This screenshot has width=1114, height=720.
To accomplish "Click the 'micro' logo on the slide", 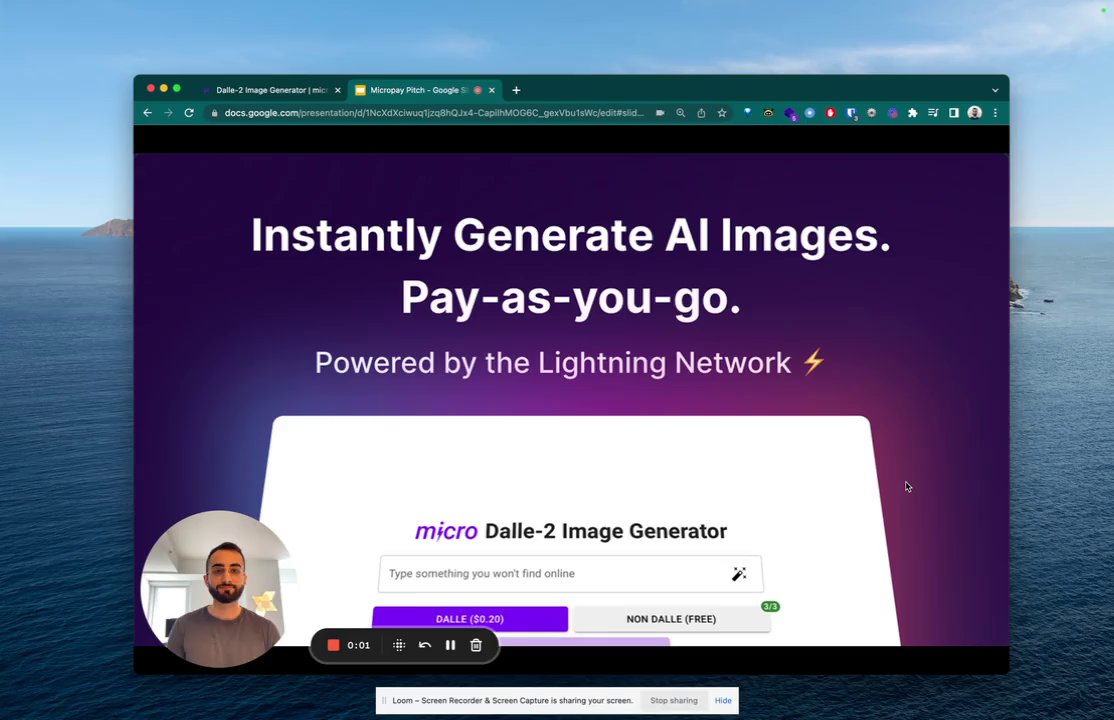I will [x=446, y=531].
